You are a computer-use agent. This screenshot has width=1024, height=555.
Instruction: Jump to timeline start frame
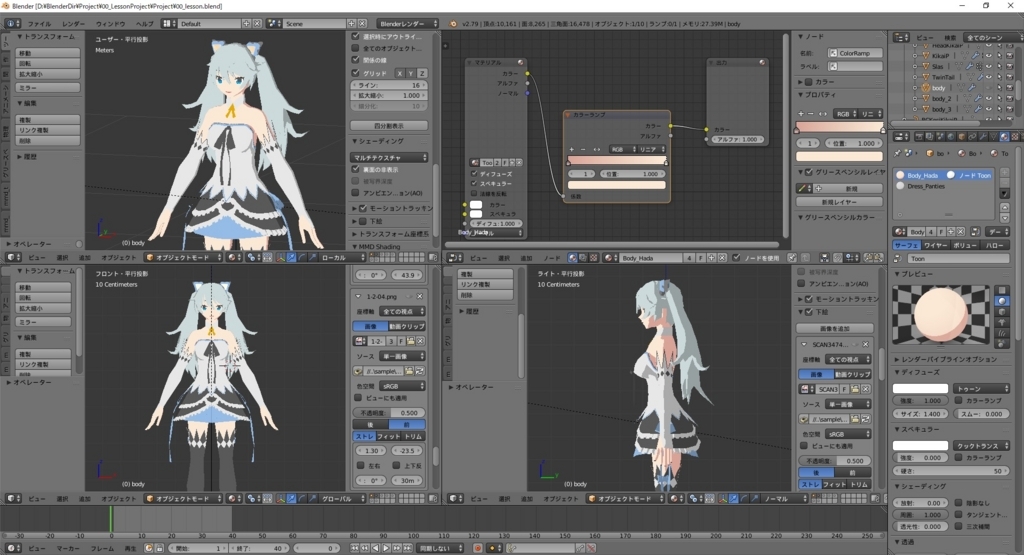click(x=355, y=548)
